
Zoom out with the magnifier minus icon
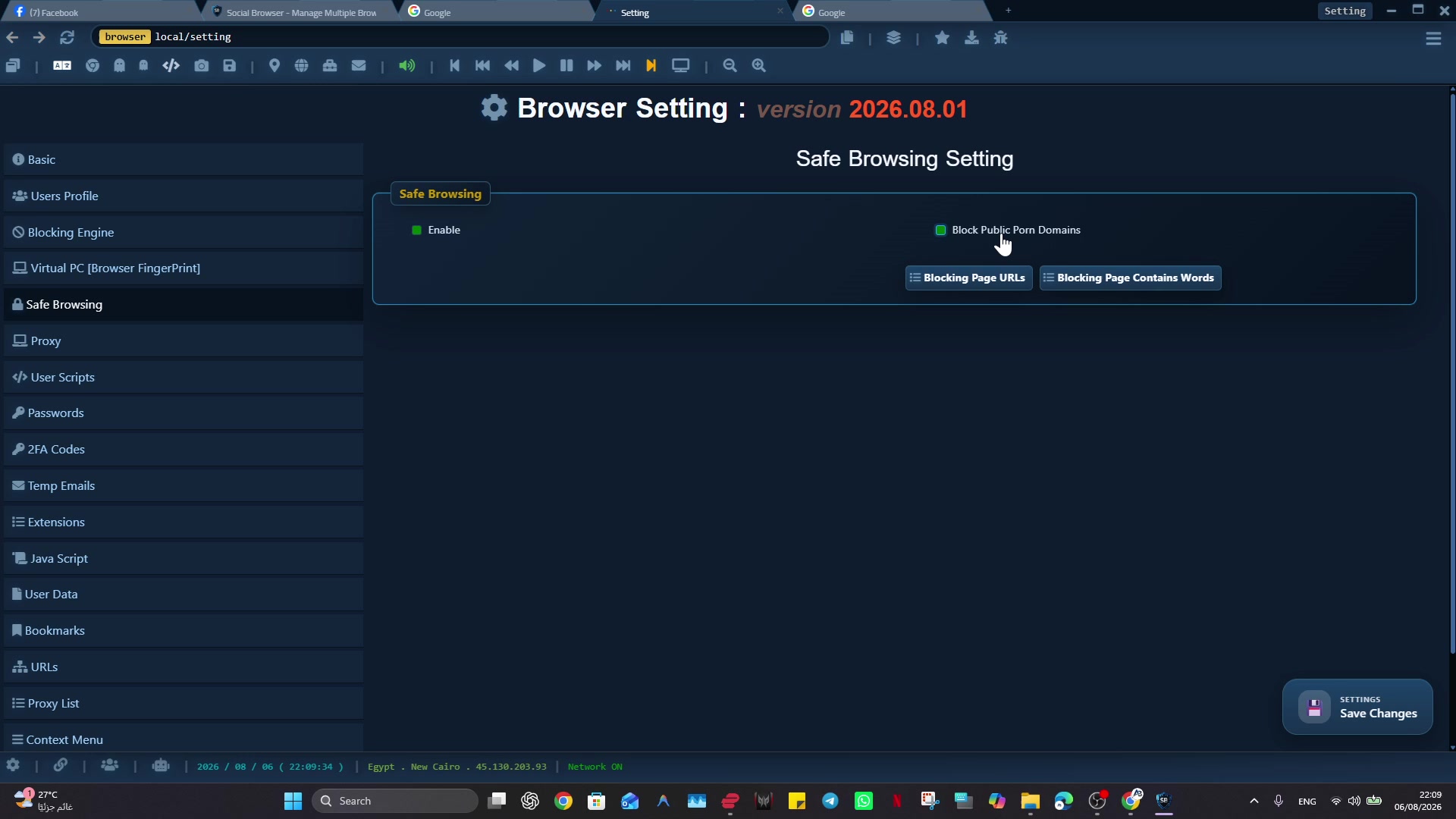point(730,66)
